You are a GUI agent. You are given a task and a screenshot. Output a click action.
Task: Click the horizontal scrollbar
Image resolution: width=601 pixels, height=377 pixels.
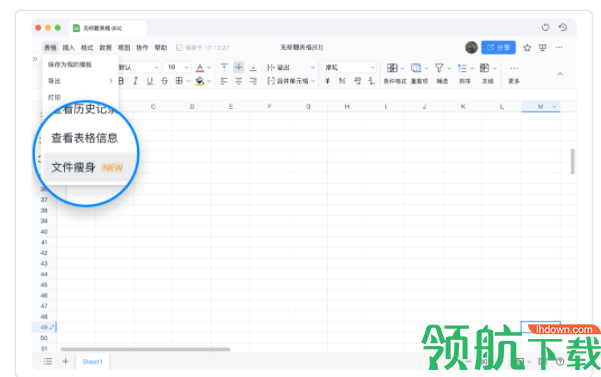146,349
